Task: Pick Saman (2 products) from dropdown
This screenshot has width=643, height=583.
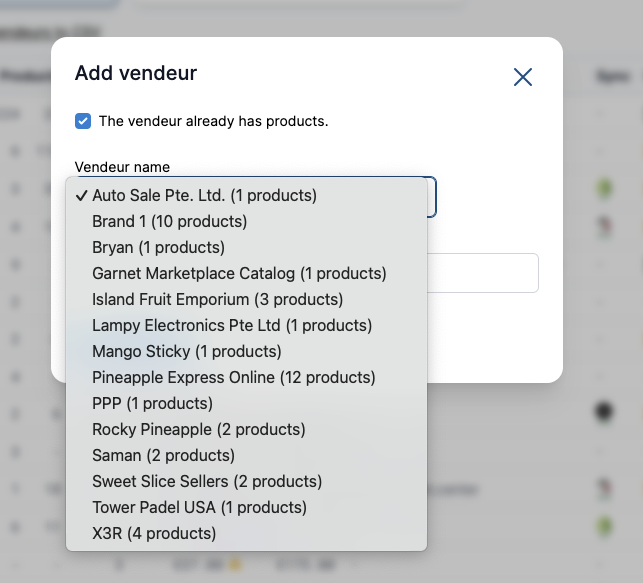Action: tap(246, 455)
